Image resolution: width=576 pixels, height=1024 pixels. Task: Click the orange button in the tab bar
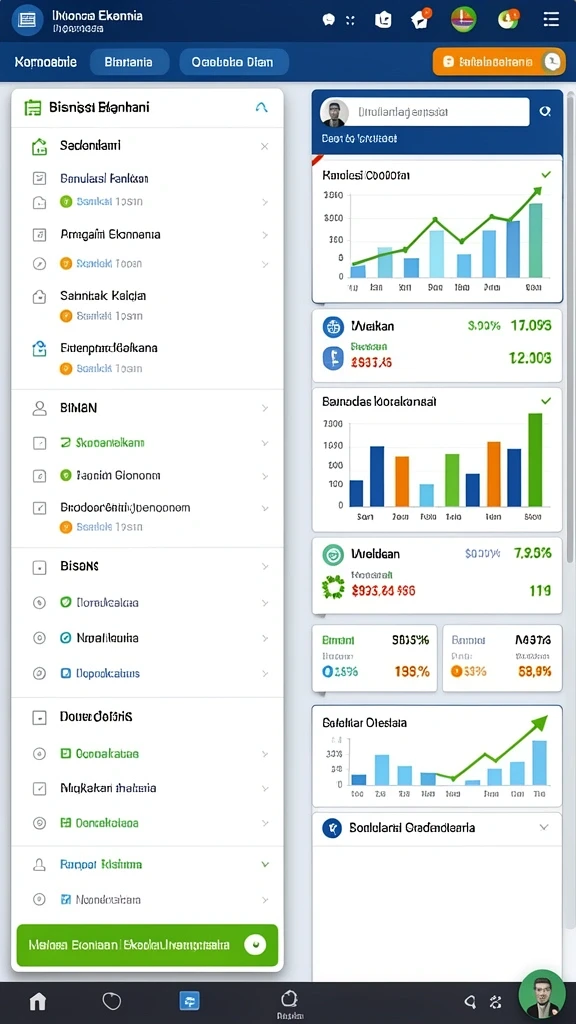(498, 62)
